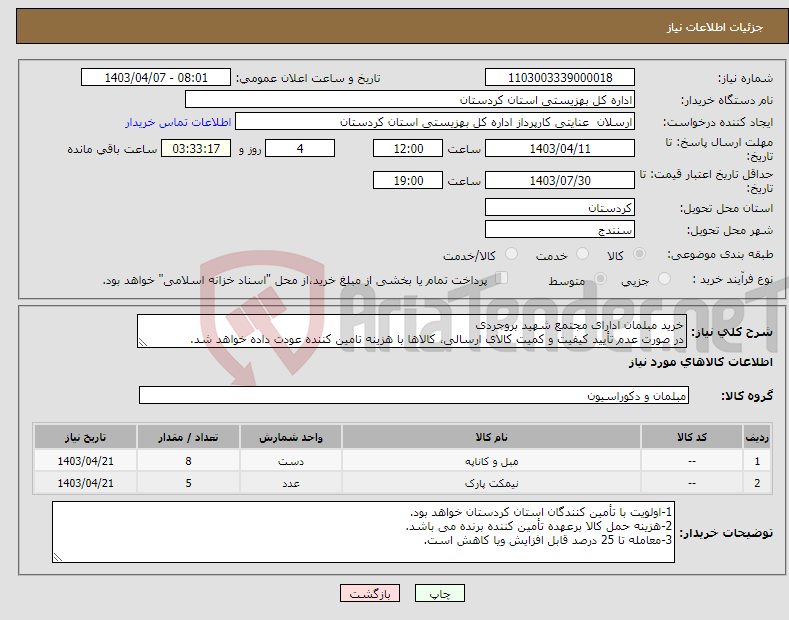This screenshot has height=620, width=789.
Task: Click the تاریخ نیاز column header
Action: 86,437
